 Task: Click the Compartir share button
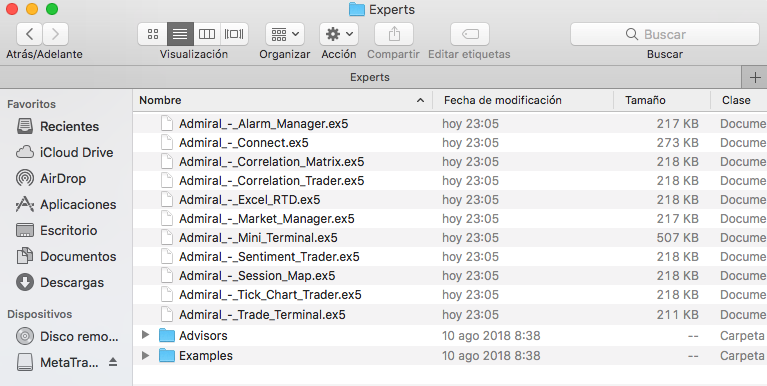pos(394,34)
